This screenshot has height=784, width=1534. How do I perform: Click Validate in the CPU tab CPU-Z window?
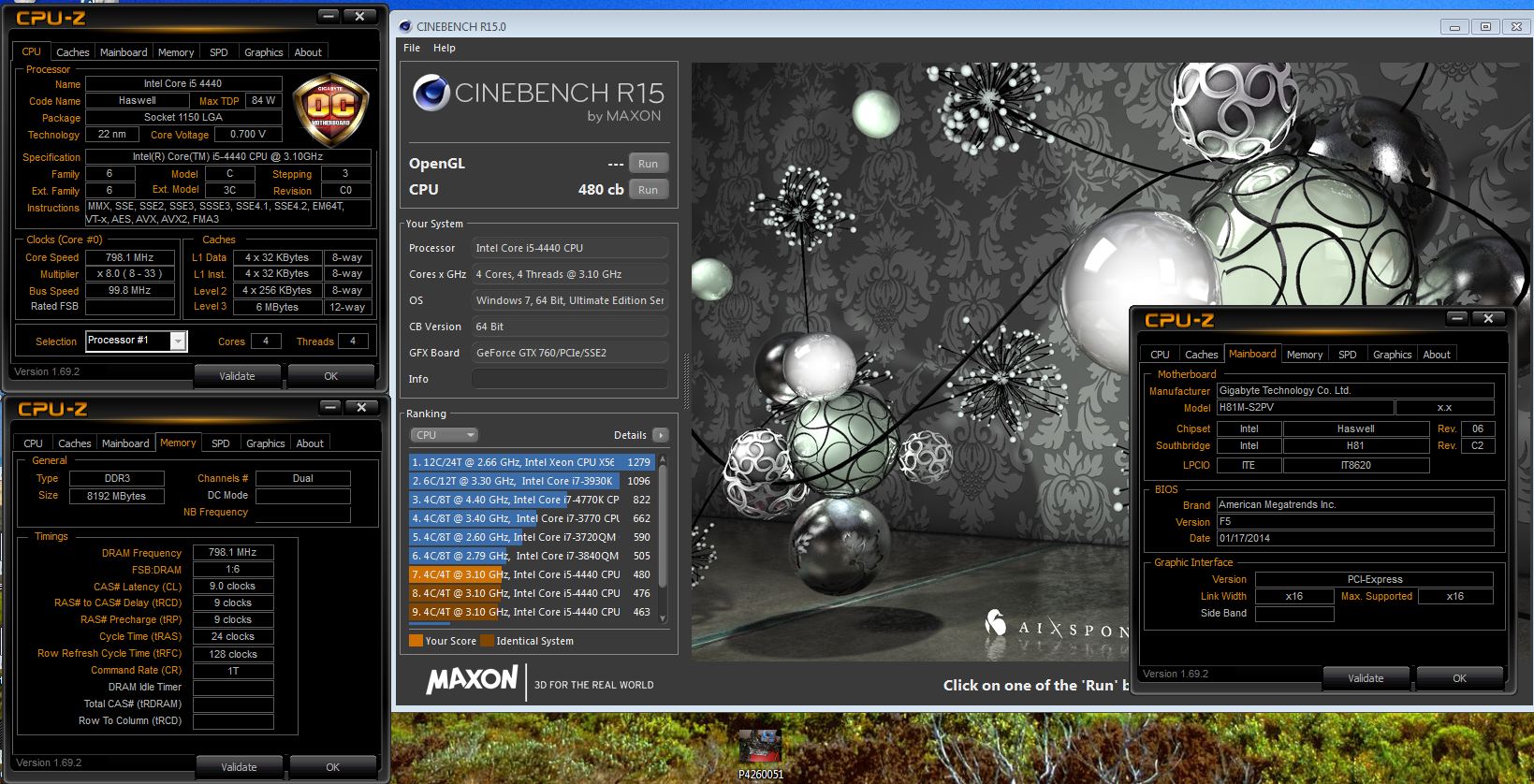pyautogui.click(x=237, y=376)
